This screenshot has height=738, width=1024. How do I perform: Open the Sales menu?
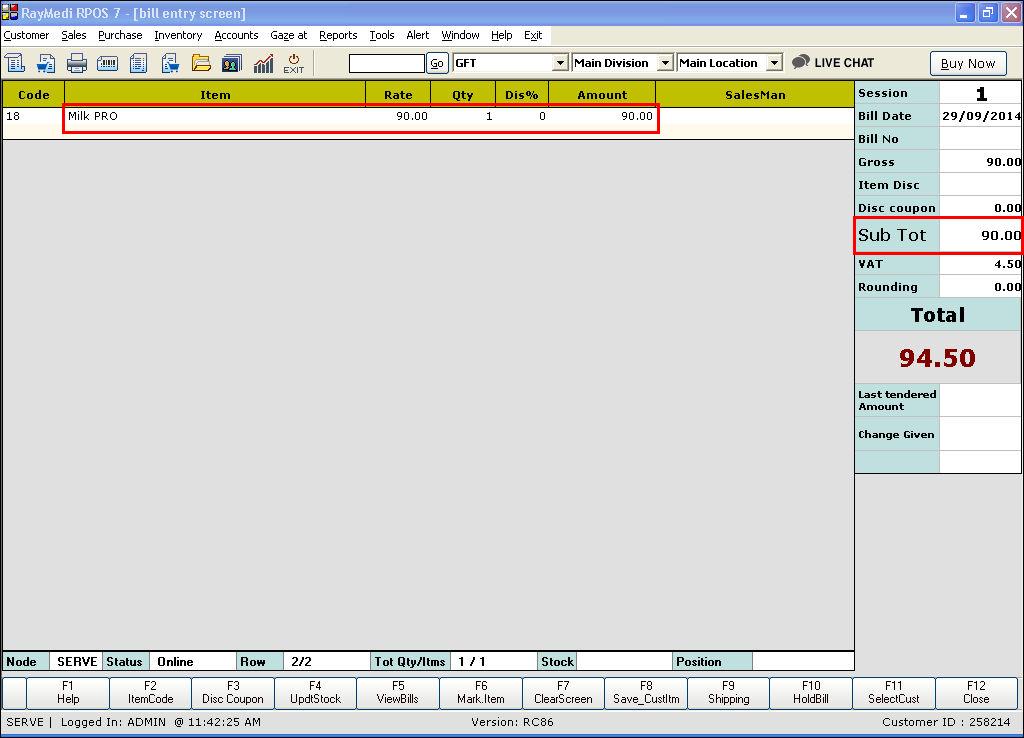click(x=74, y=35)
